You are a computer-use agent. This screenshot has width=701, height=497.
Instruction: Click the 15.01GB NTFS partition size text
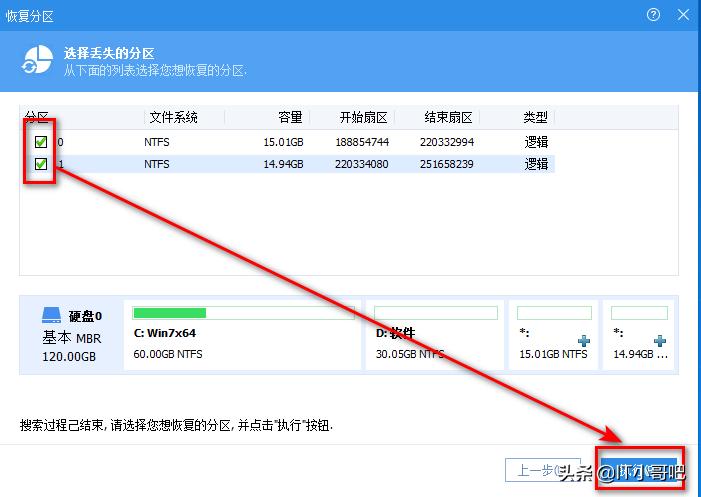[x=553, y=354]
